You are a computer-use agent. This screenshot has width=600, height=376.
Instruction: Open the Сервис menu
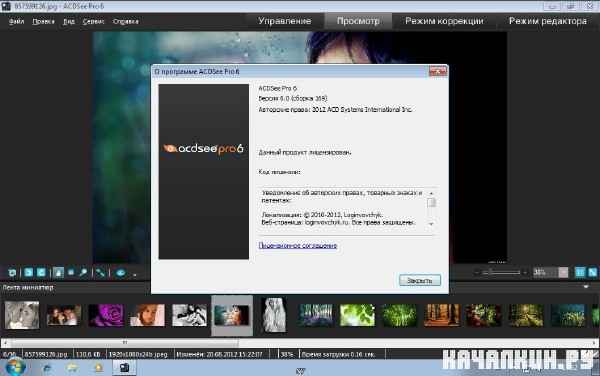[x=93, y=21]
